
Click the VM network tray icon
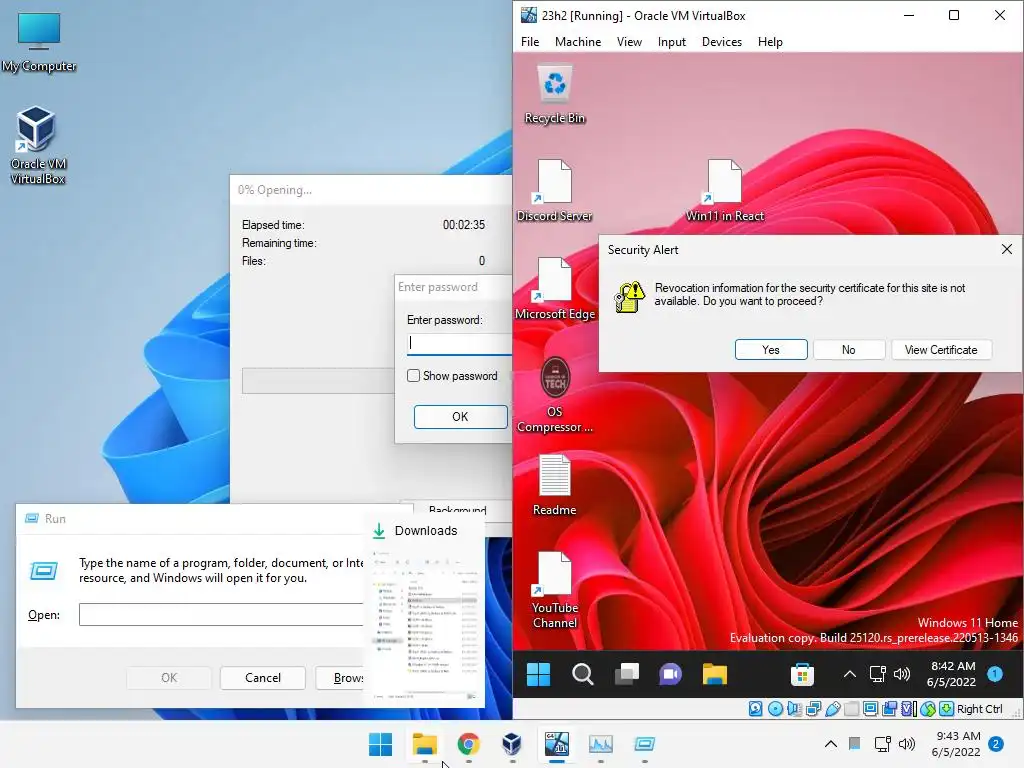point(878,674)
